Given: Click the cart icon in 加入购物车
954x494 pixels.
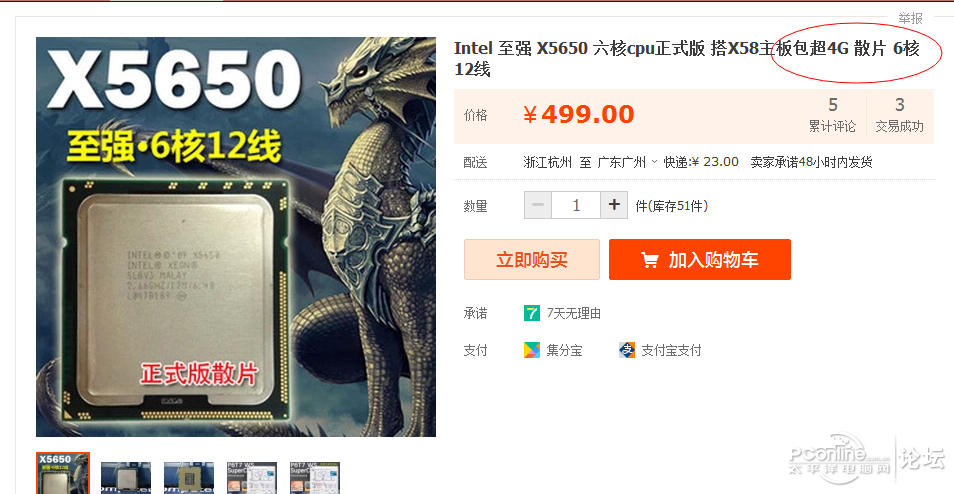Looking at the screenshot, I should [650, 260].
